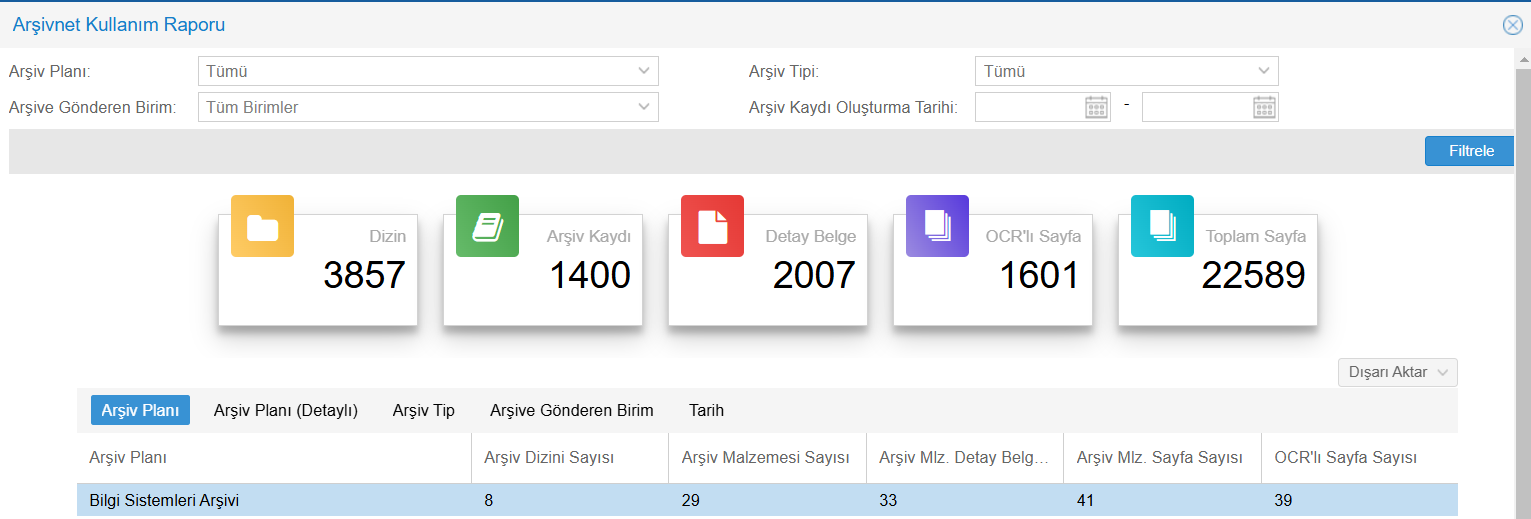The image size is (1531, 519).
Task: Close the Arşivnet Kullanım Raporu window
Action: pyautogui.click(x=1512, y=25)
